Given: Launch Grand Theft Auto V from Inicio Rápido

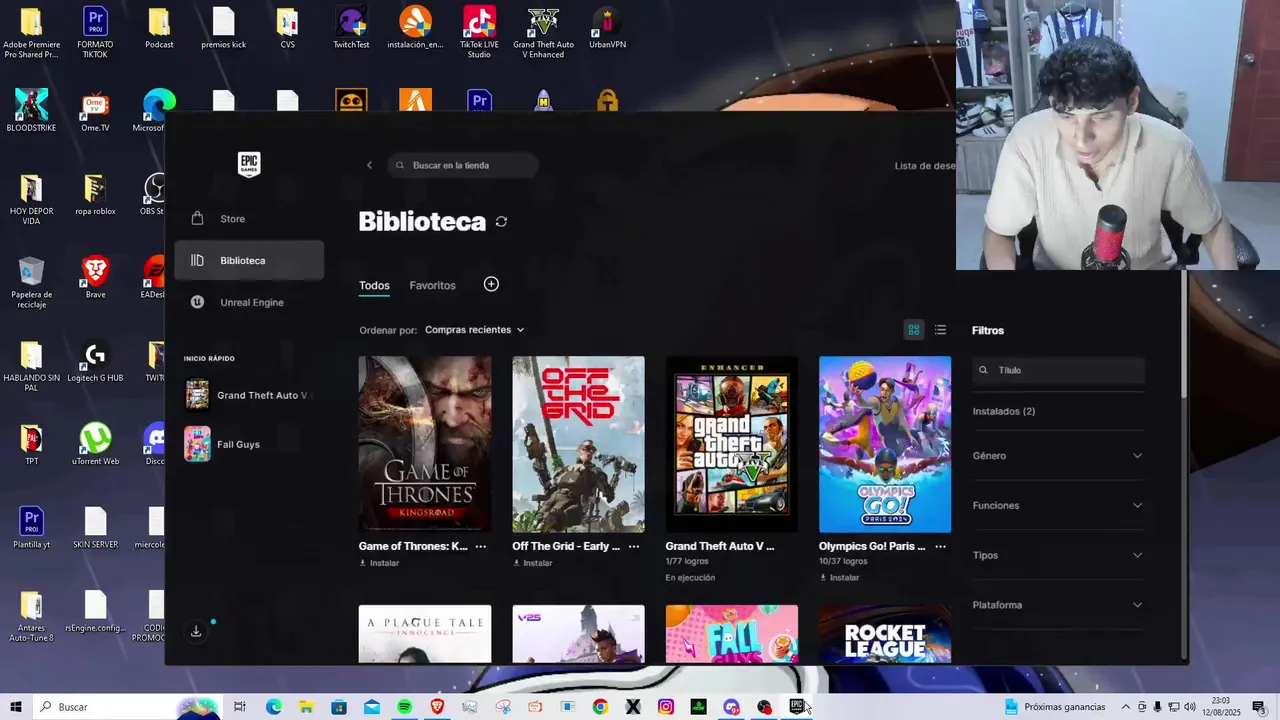Looking at the screenshot, I should 249,395.
